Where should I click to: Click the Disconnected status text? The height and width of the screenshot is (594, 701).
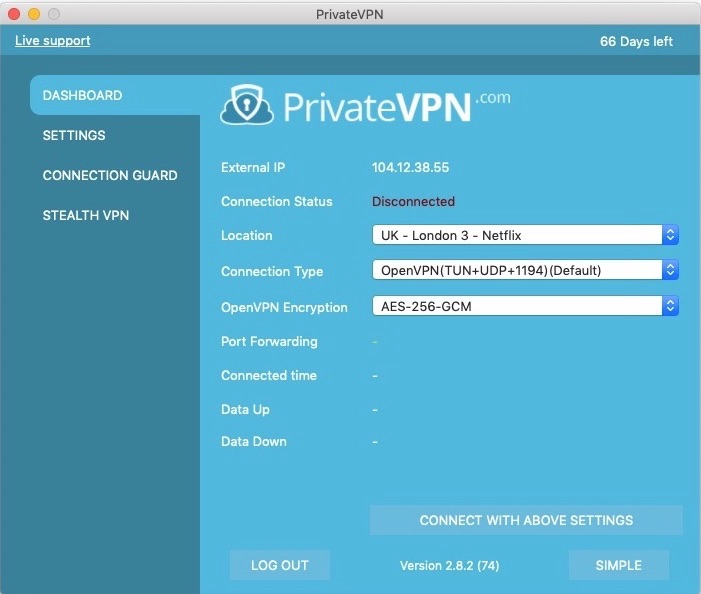(414, 202)
